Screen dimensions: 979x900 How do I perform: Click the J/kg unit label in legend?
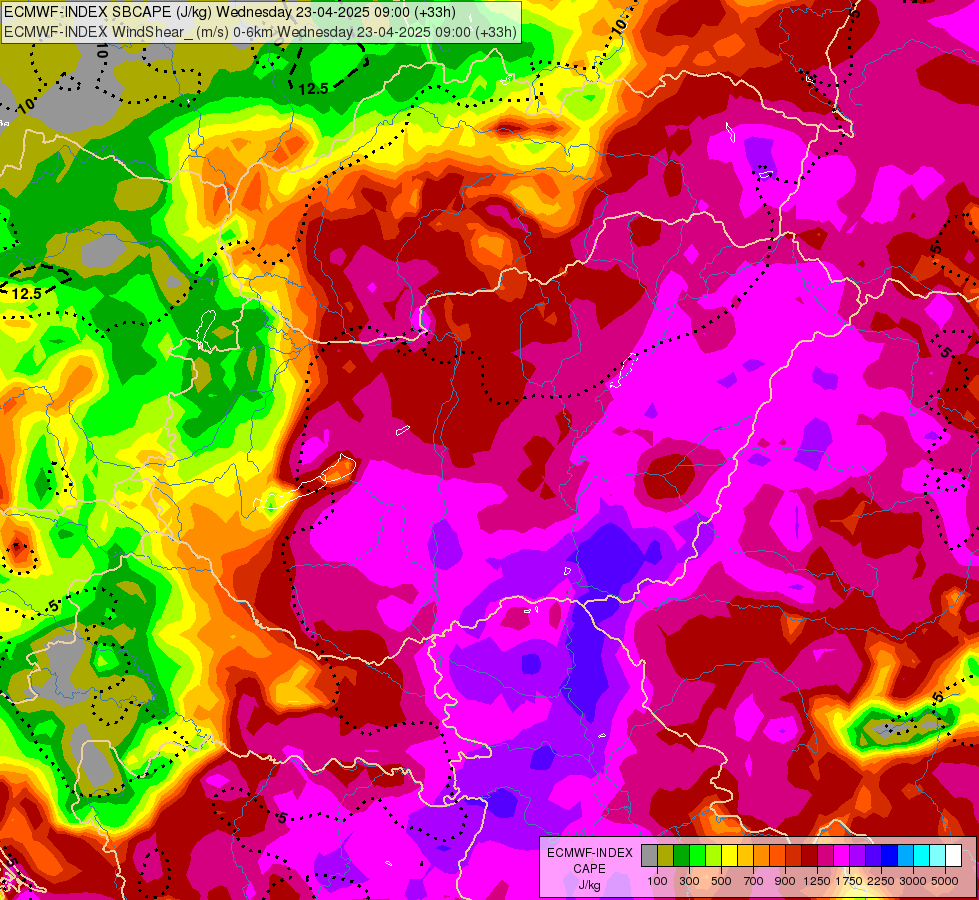click(x=589, y=886)
